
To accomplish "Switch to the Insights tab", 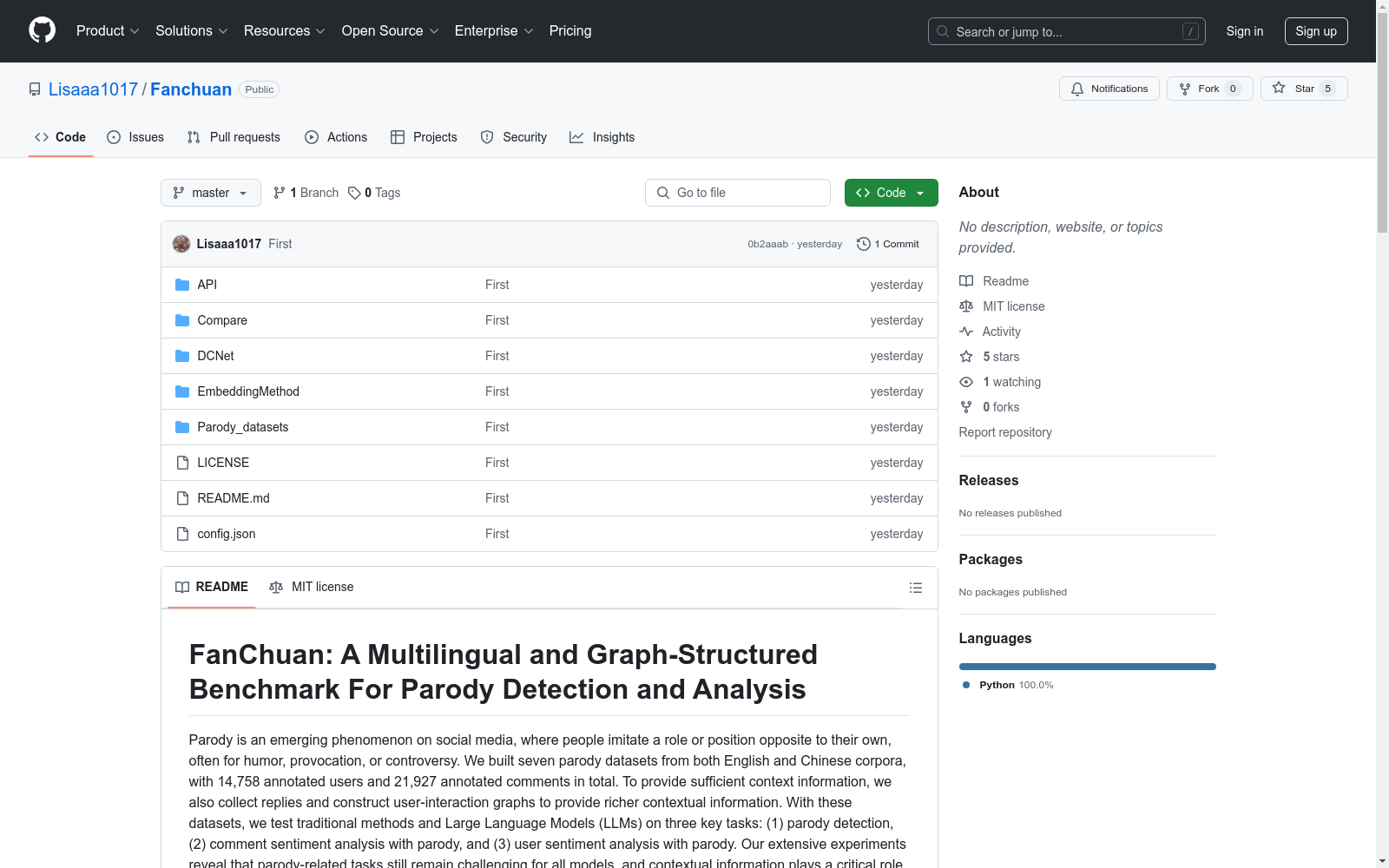I will (x=602, y=137).
